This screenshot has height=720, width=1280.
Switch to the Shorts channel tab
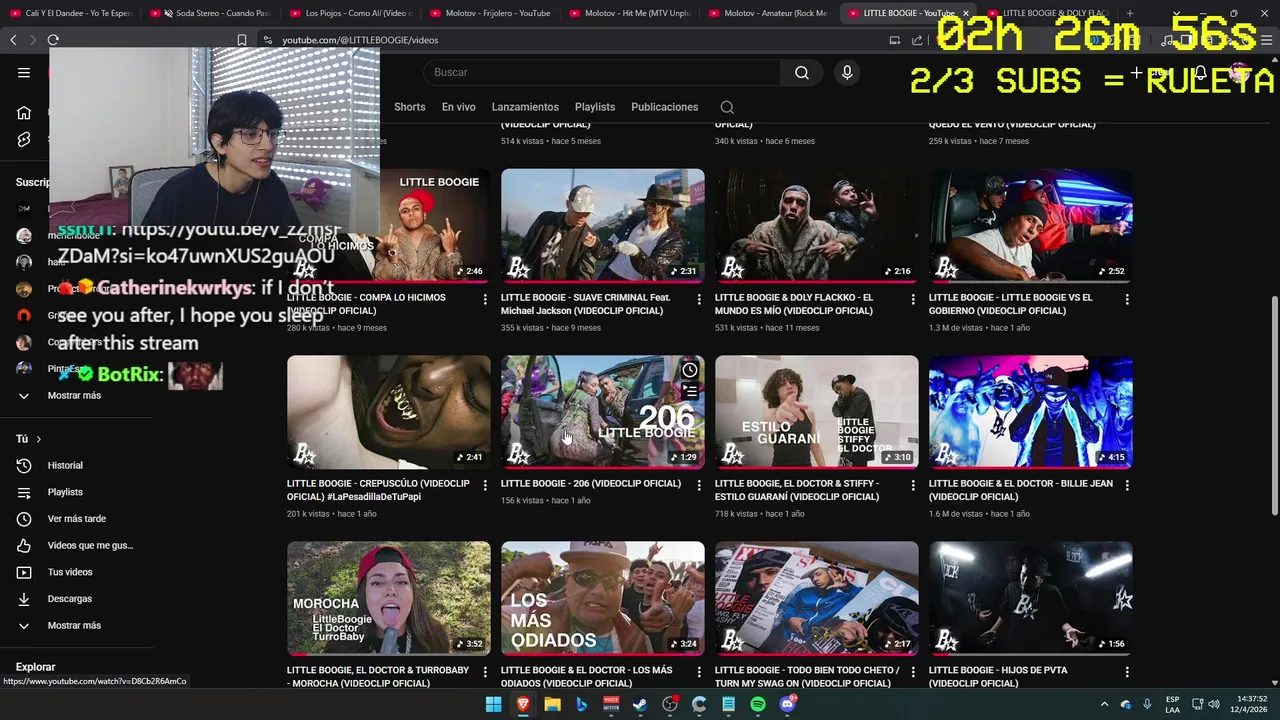[x=409, y=107]
